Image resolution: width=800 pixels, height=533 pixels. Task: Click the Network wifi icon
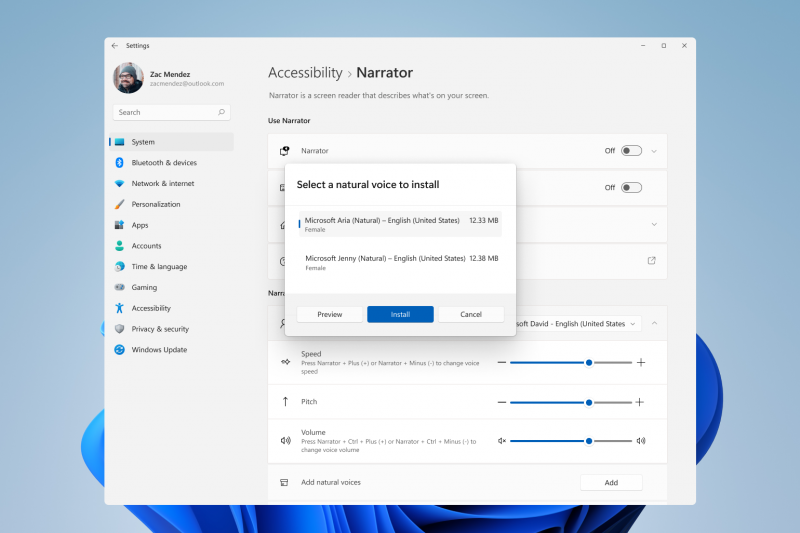coord(119,184)
